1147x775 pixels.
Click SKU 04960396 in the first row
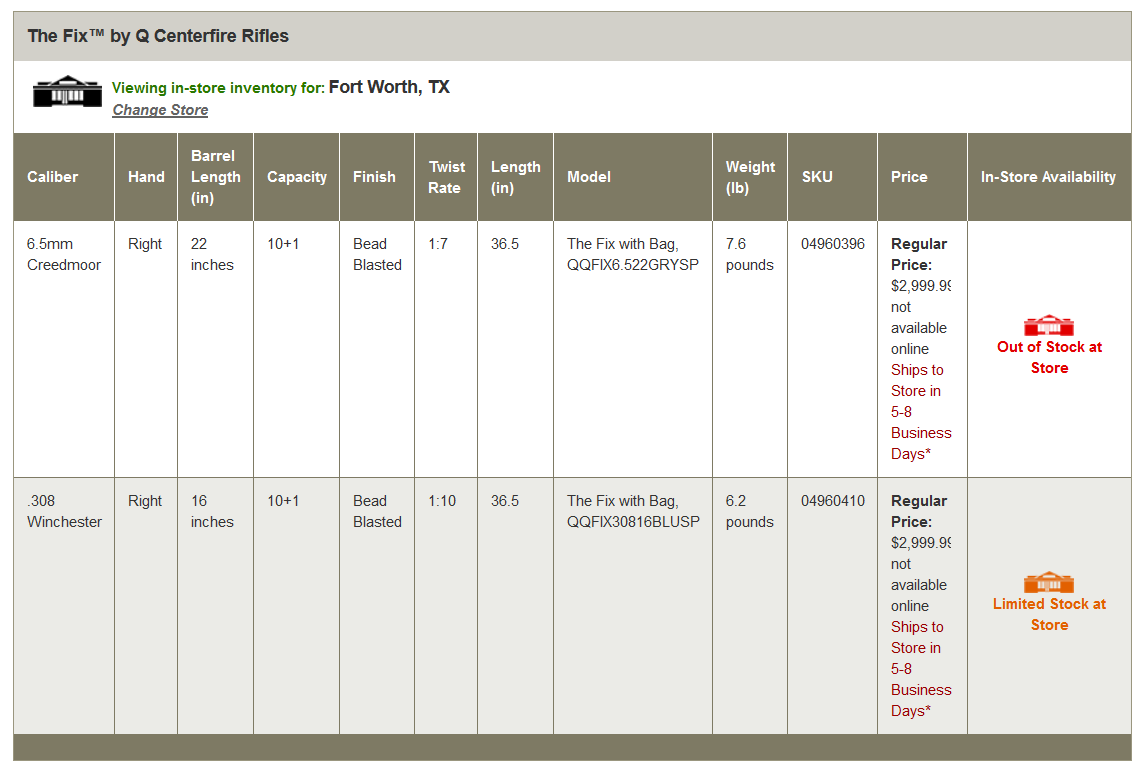pos(832,244)
